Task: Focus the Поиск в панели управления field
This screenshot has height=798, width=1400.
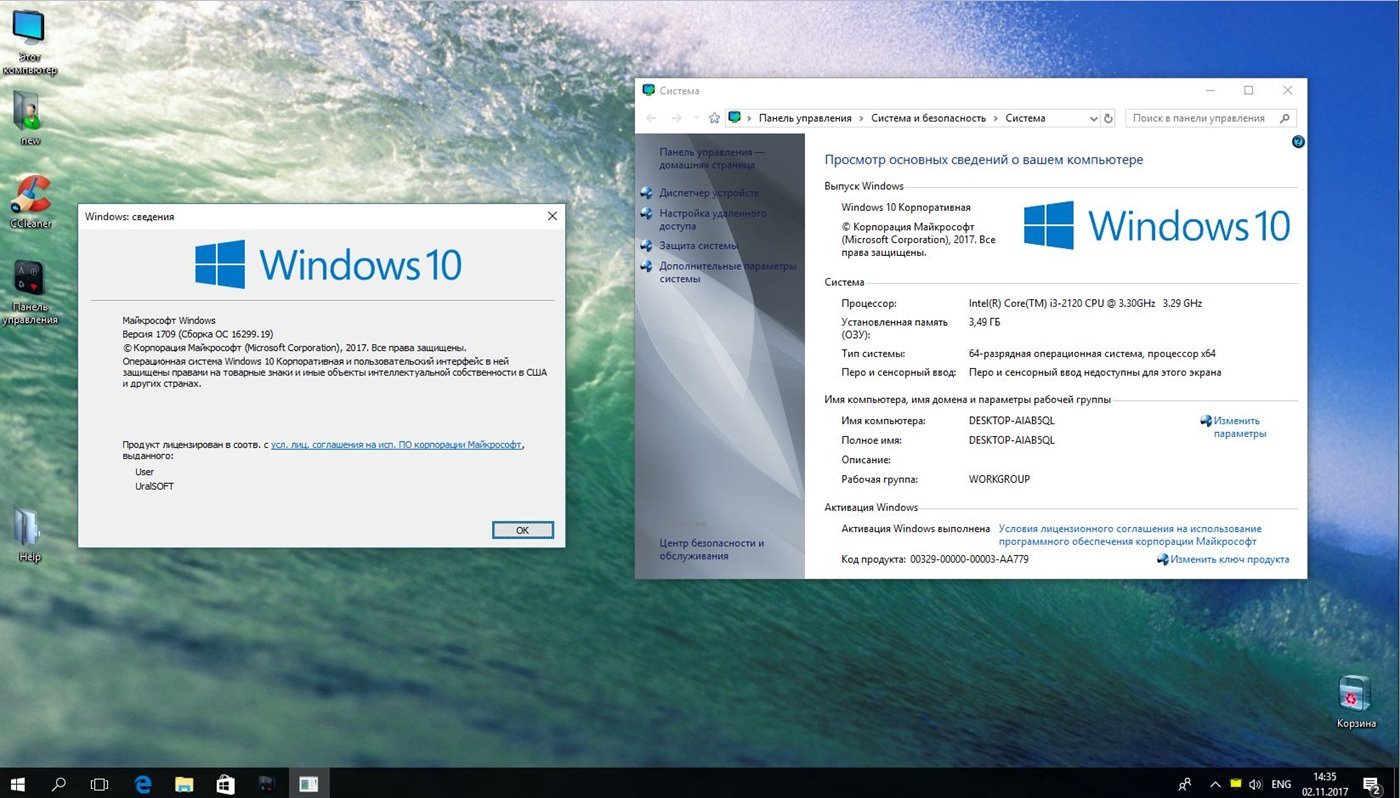Action: [1210, 118]
